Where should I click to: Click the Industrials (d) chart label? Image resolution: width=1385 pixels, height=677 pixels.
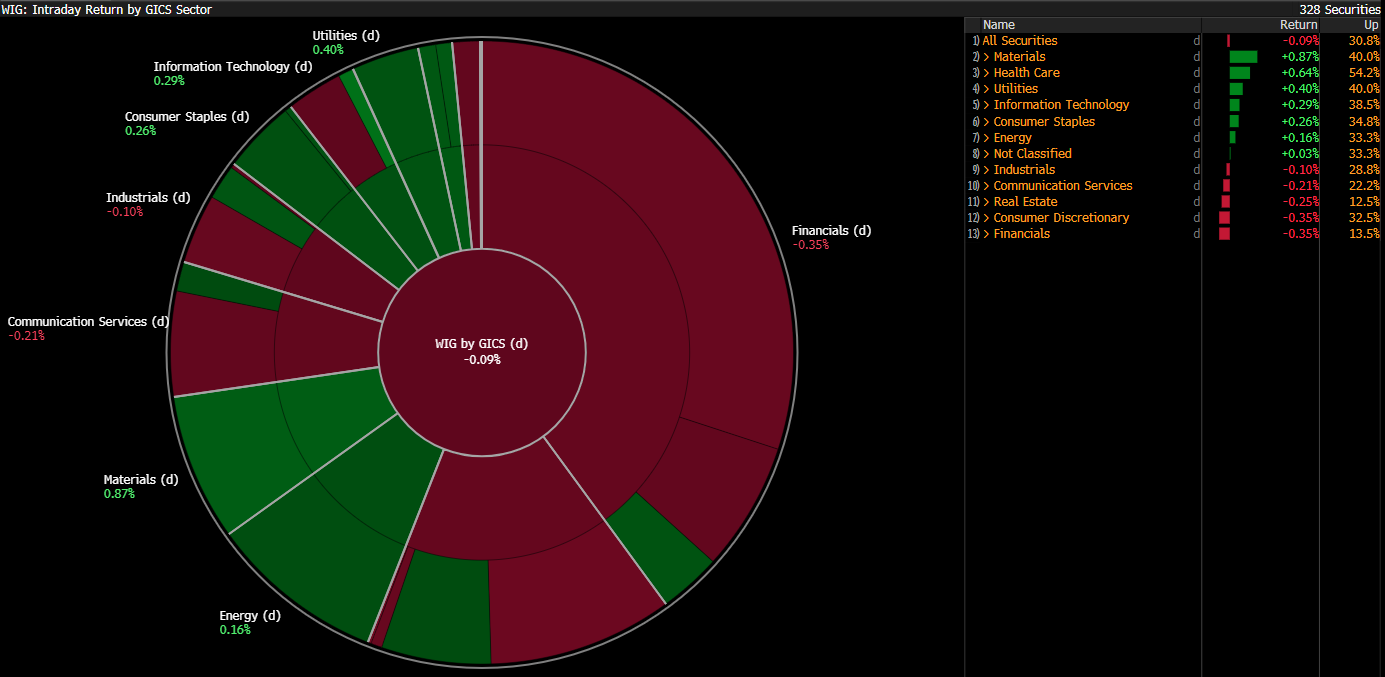(x=148, y=198)
